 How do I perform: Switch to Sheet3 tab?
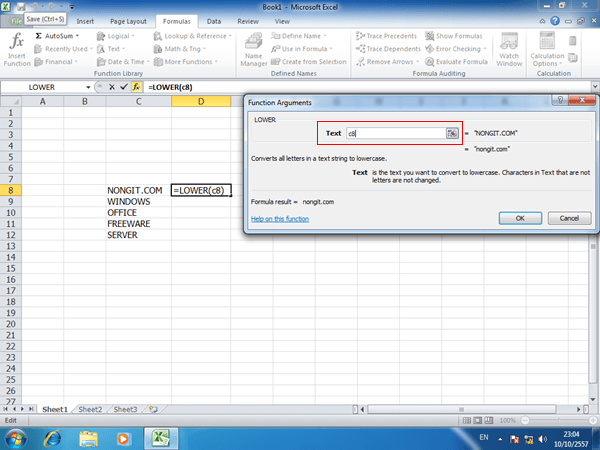(x=125, y=409)
